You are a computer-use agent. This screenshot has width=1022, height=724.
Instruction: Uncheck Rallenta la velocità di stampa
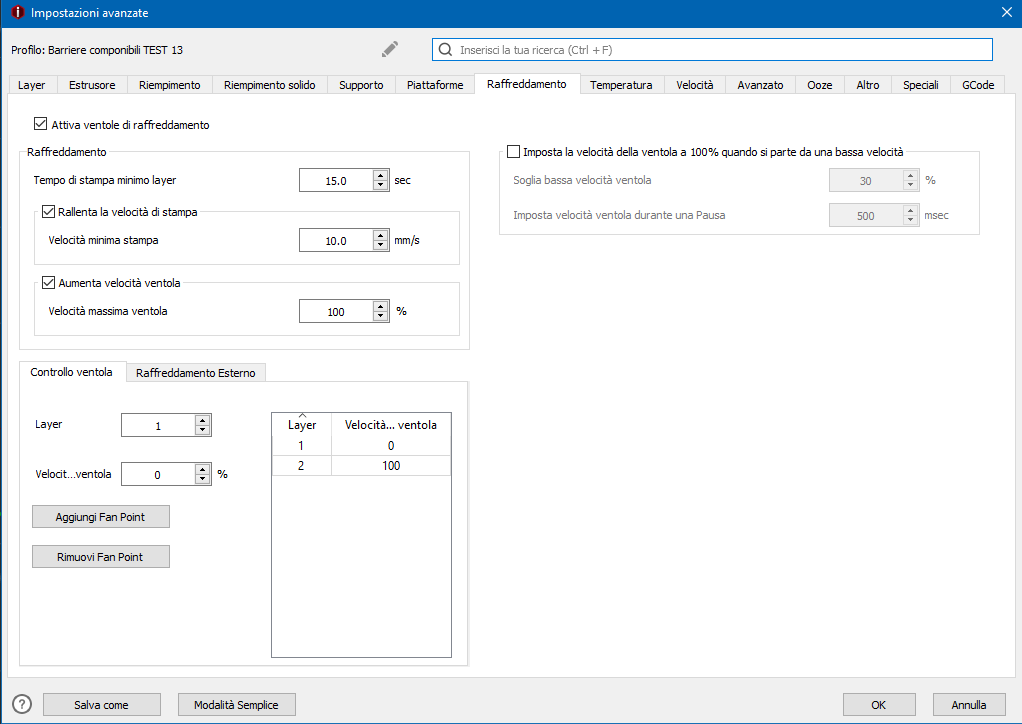click(x=49, y=212)
